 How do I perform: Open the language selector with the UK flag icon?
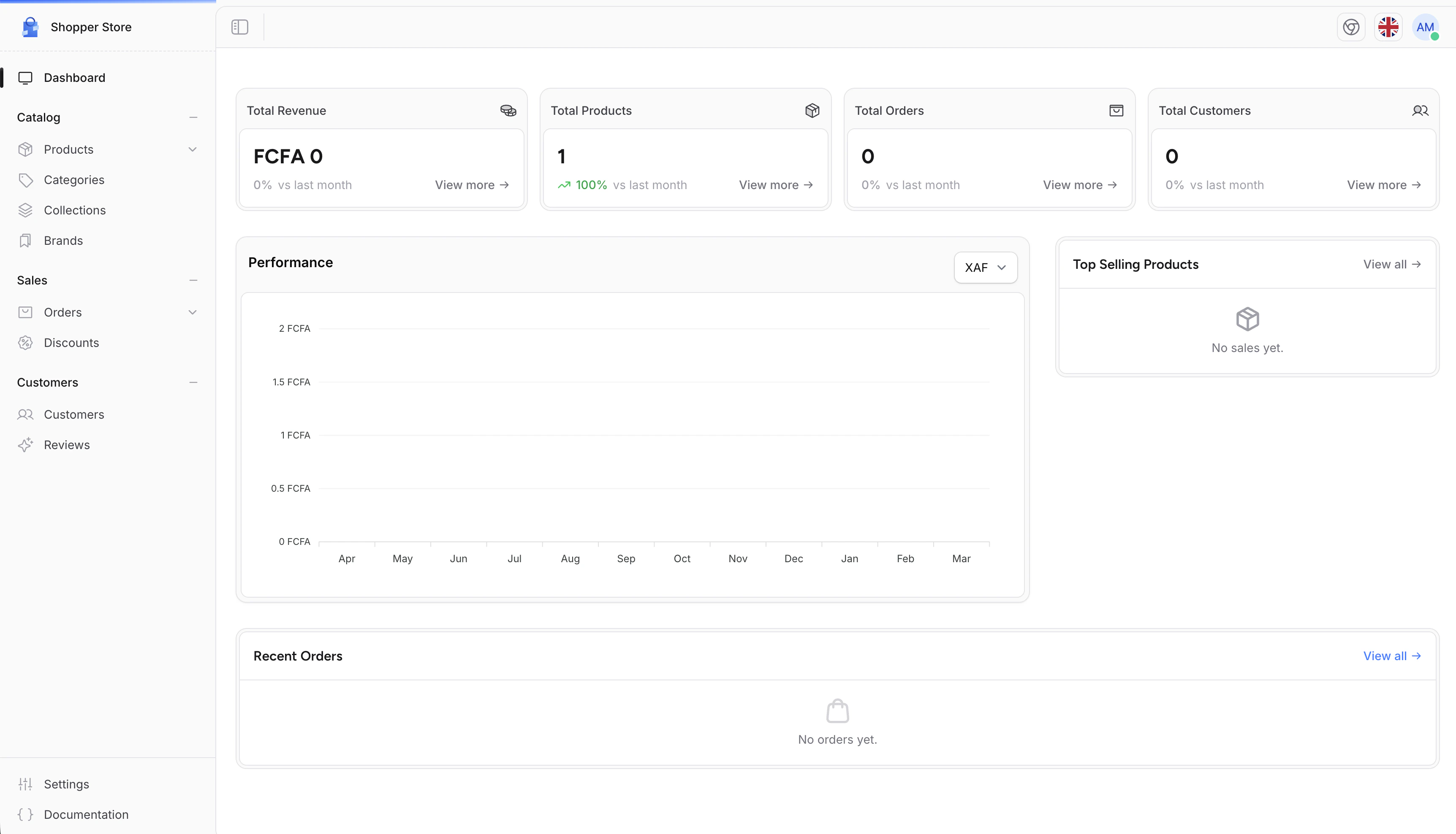click(1388, 27)
